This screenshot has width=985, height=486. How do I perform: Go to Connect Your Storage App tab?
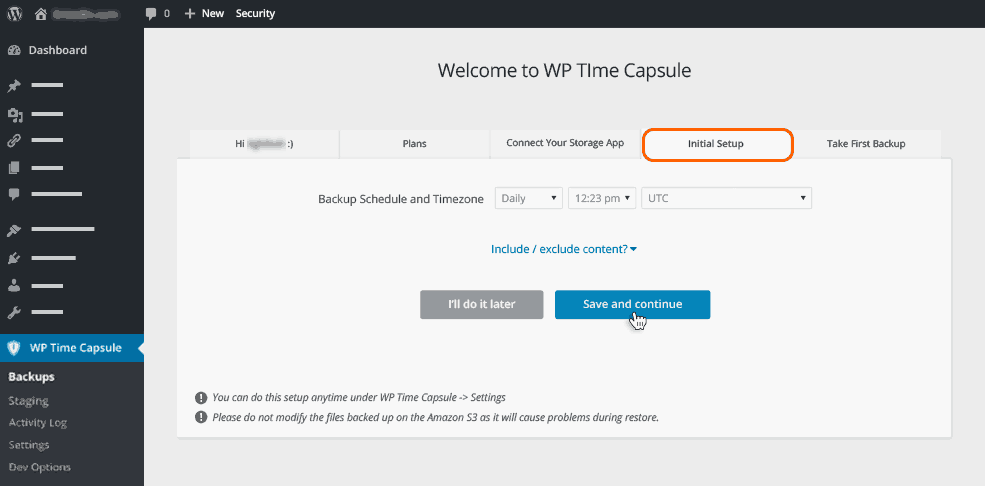565,143
